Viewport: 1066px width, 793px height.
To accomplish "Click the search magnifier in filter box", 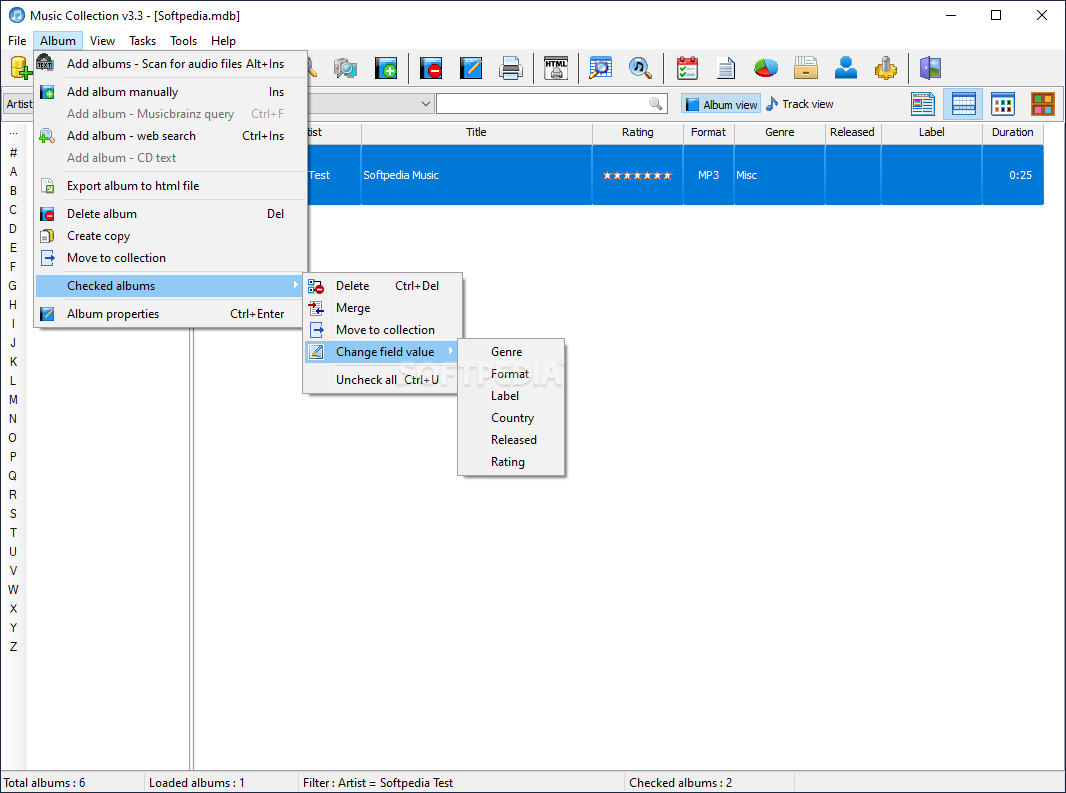I will point(655,103).
